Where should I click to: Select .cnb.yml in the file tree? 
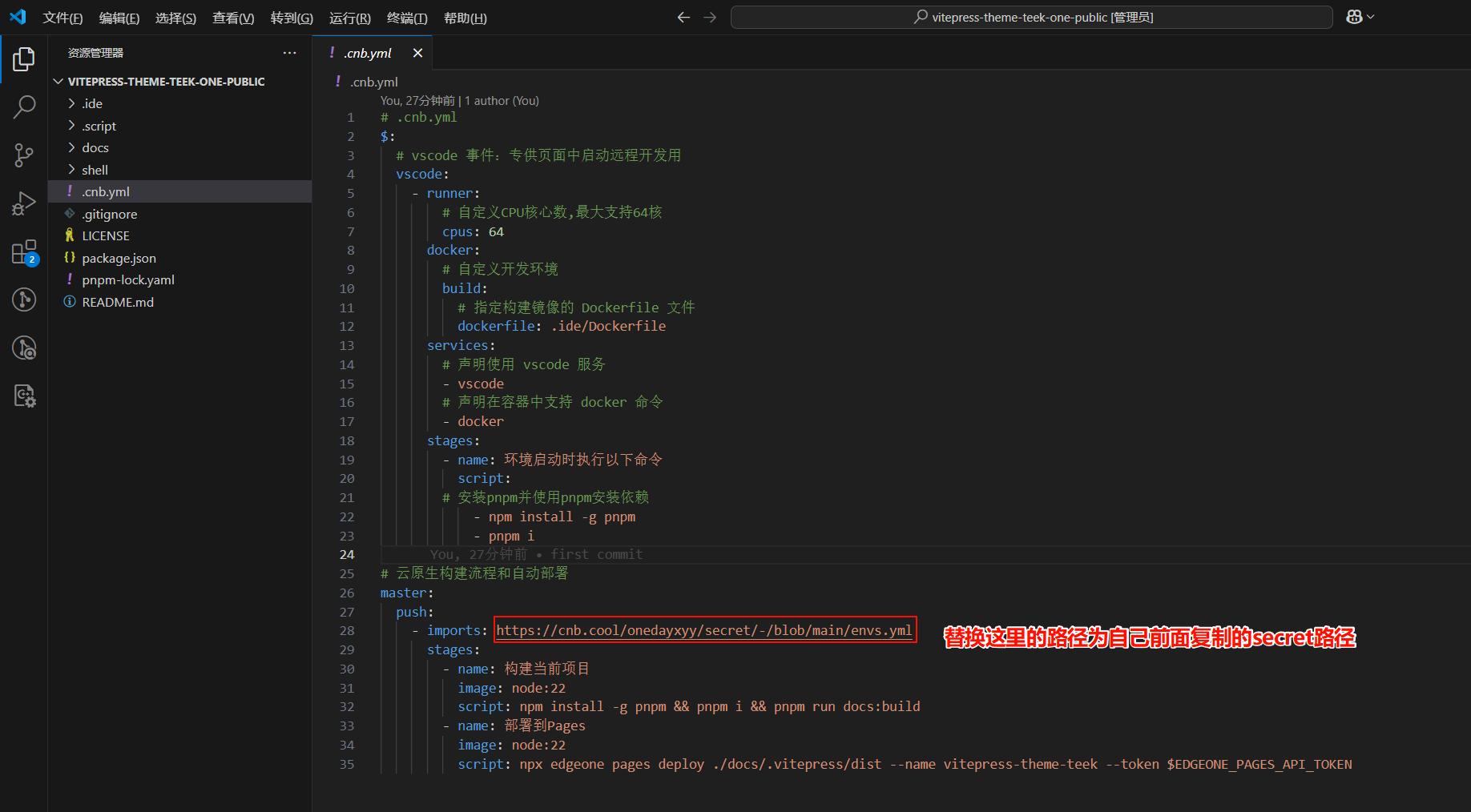pos(179,191)
